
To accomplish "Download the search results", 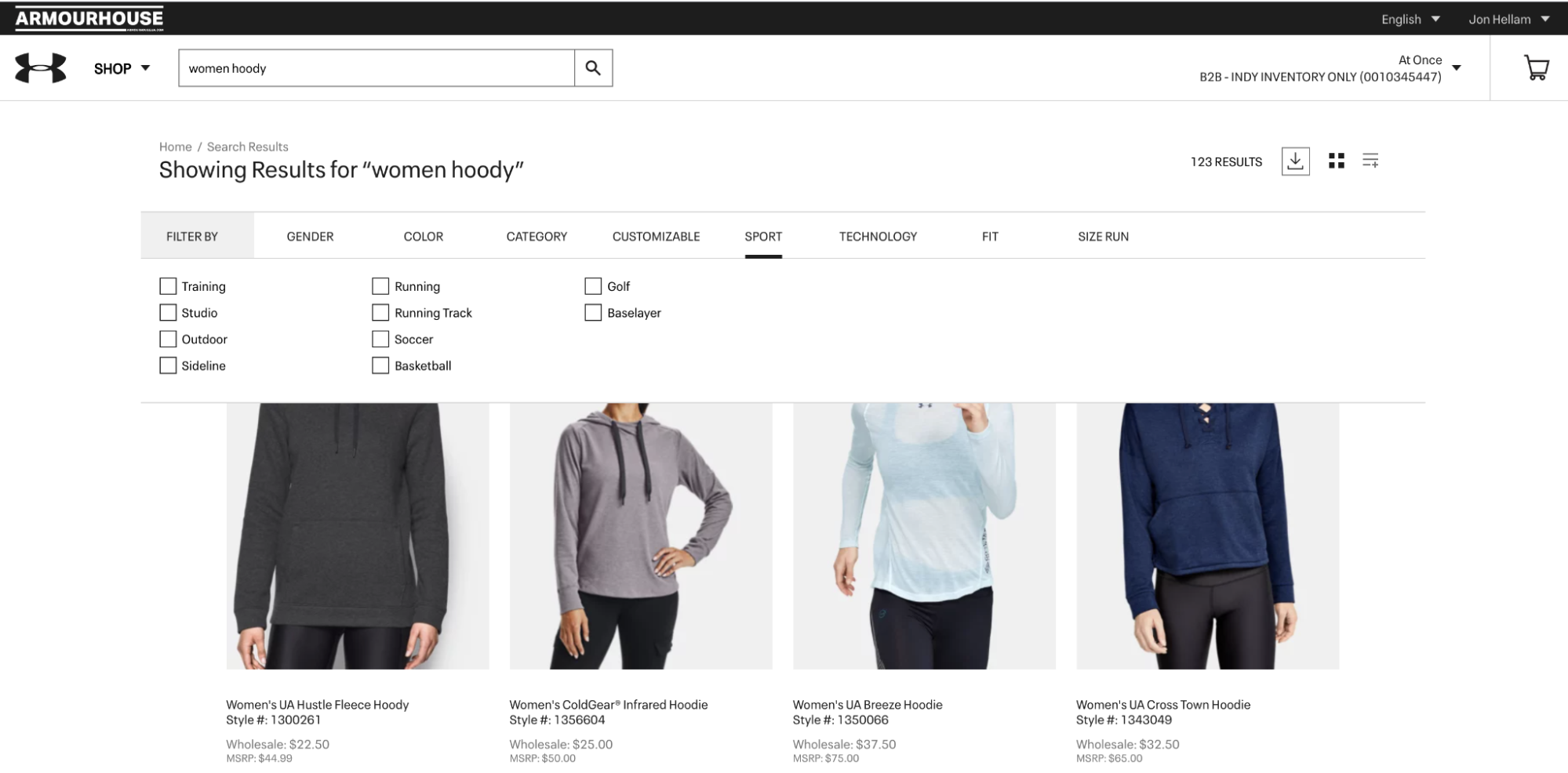I will 1295,161.
